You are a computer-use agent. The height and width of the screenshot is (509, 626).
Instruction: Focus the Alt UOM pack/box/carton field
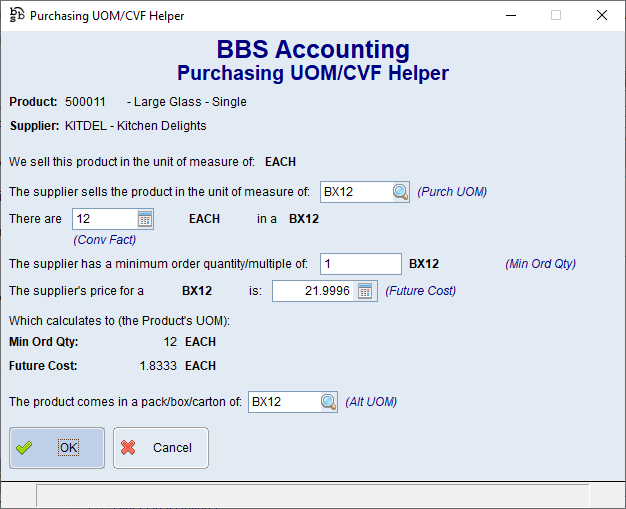click(283, 402)
